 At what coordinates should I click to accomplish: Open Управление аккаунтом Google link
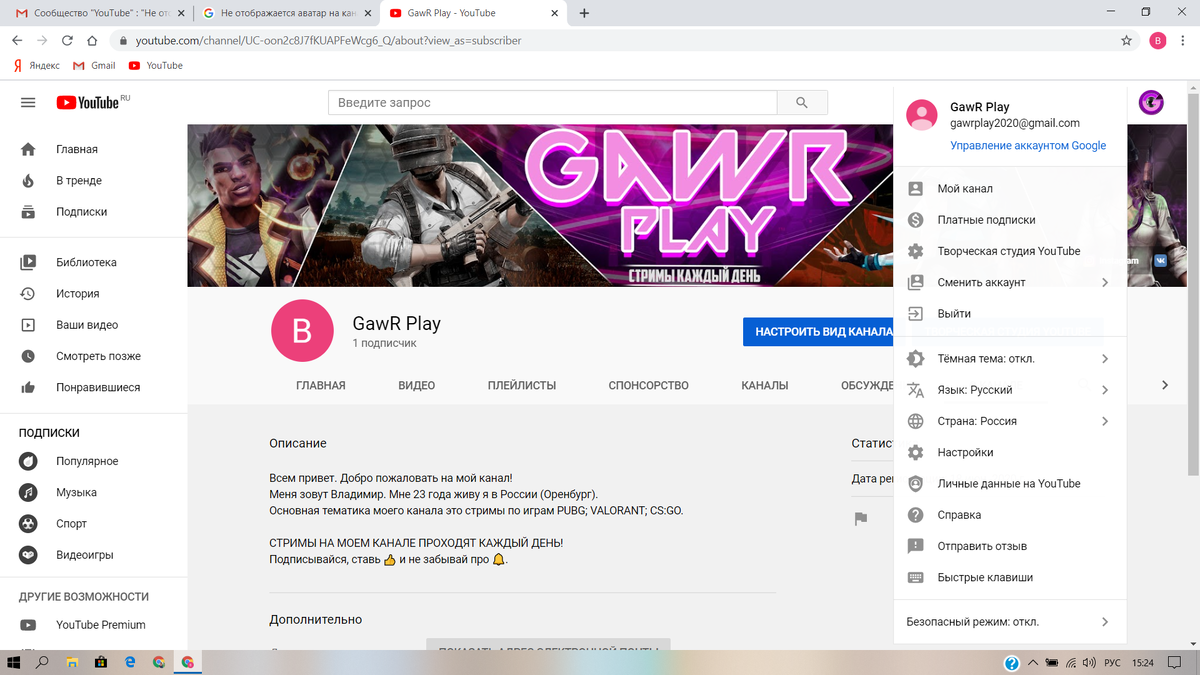point(1028,146)
